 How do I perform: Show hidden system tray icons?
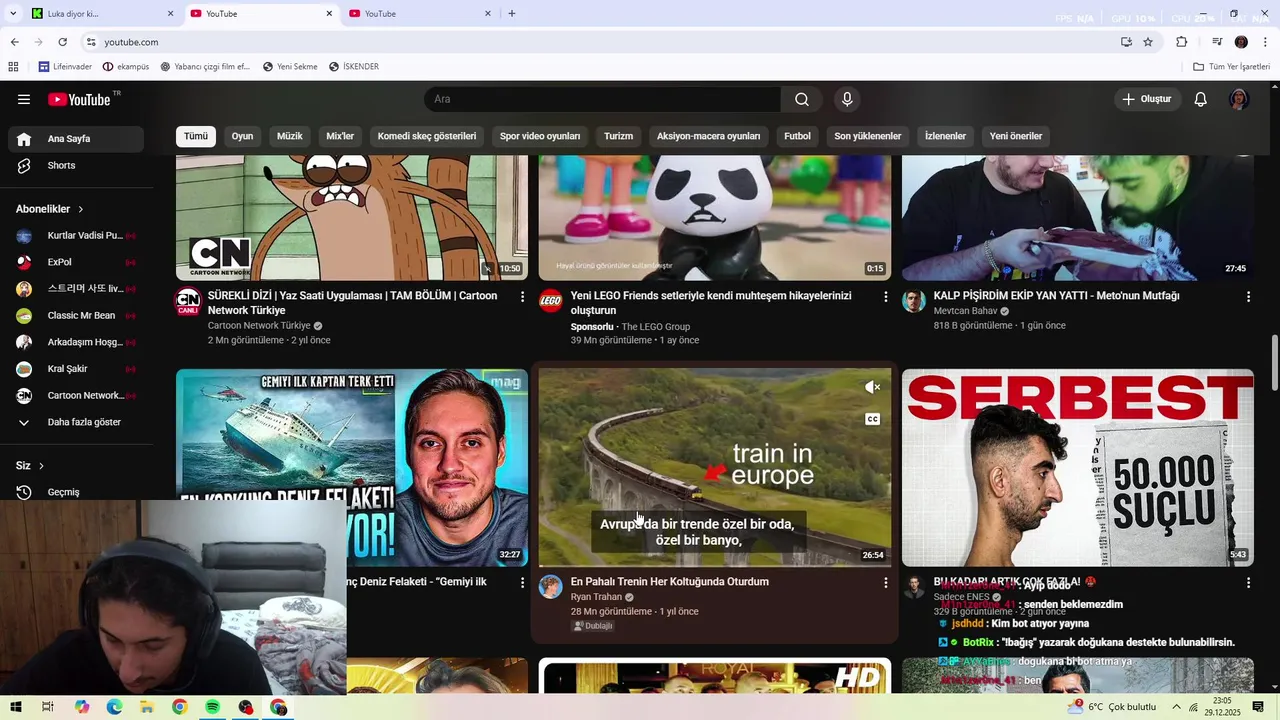click(x=1177, y=707)
